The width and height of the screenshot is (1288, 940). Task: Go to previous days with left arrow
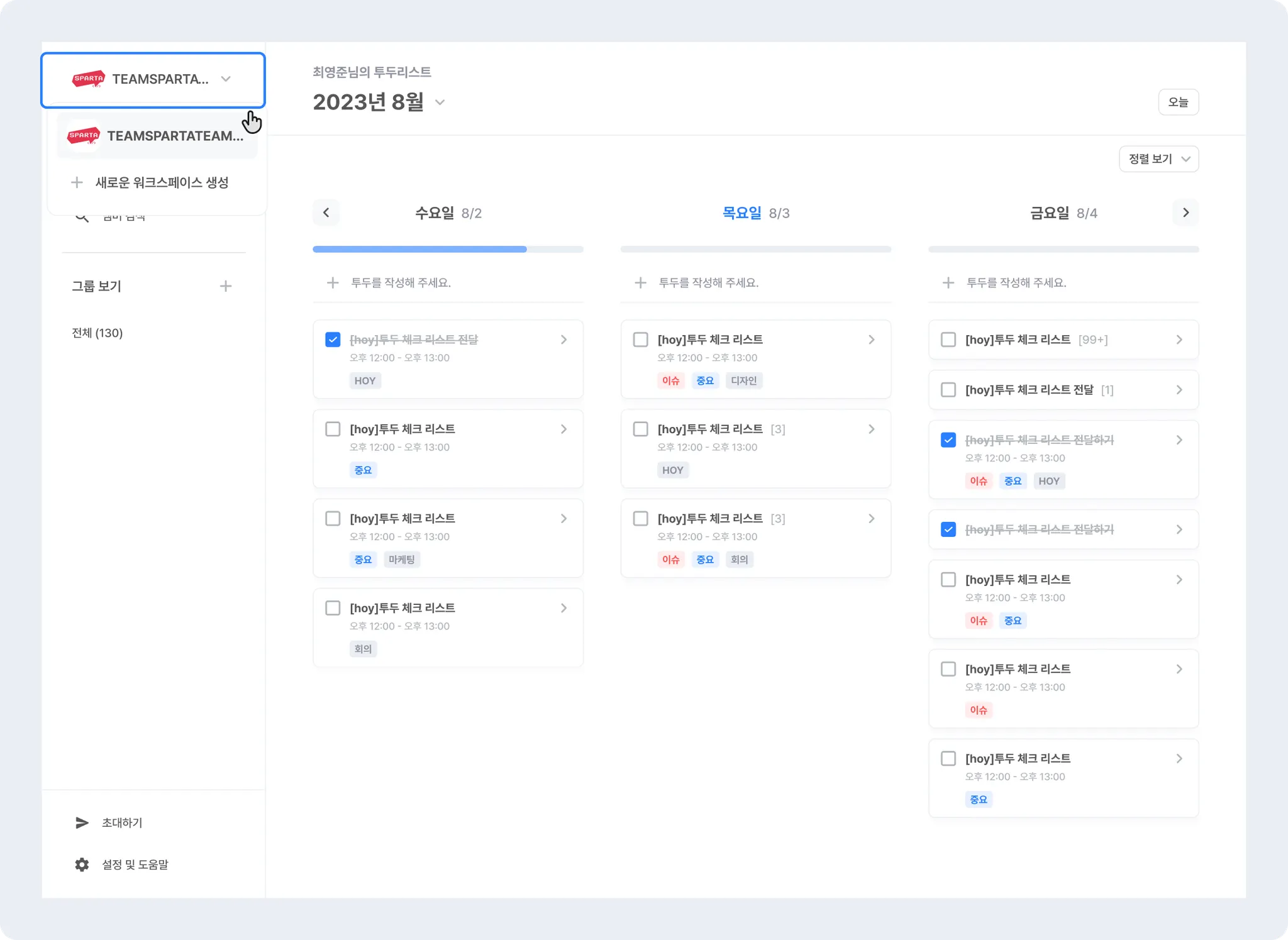coord(326,213)
